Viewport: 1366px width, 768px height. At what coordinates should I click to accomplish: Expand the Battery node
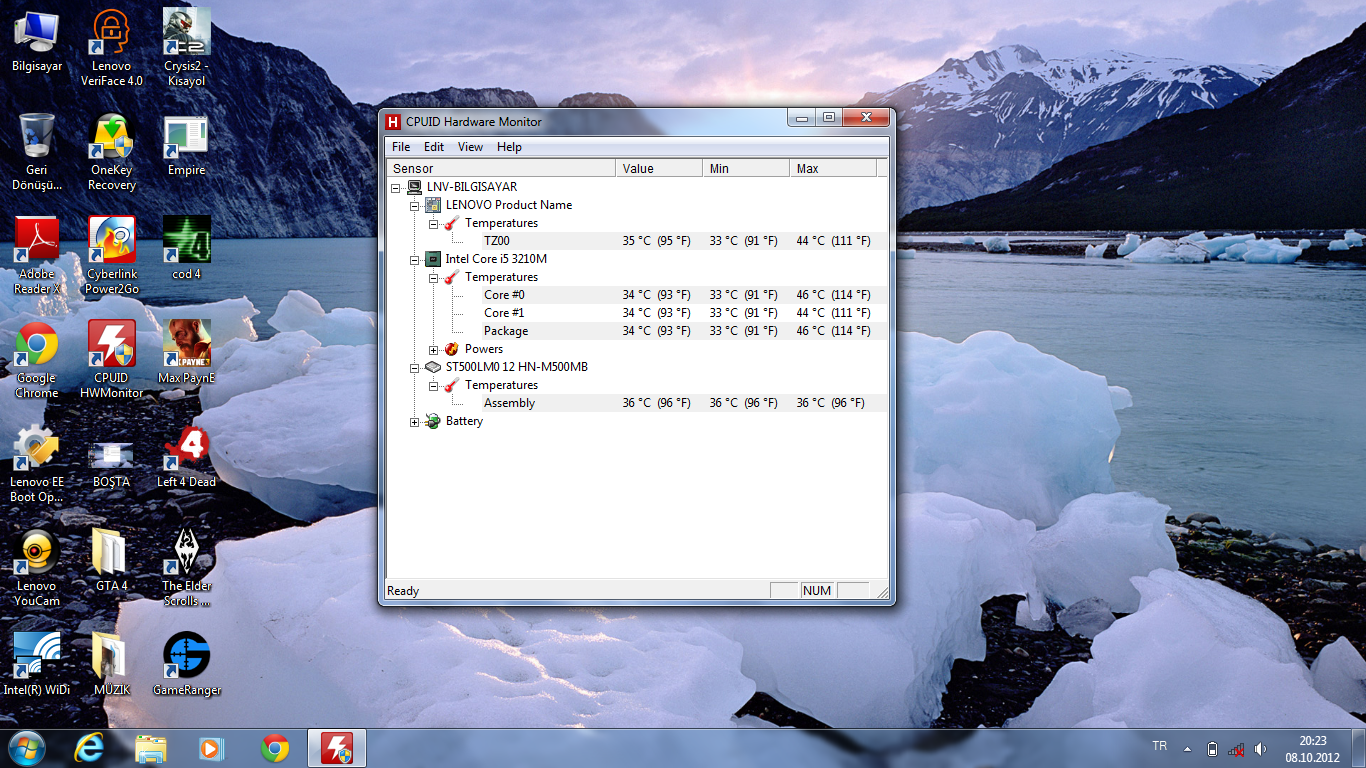[x=415, y=421]
